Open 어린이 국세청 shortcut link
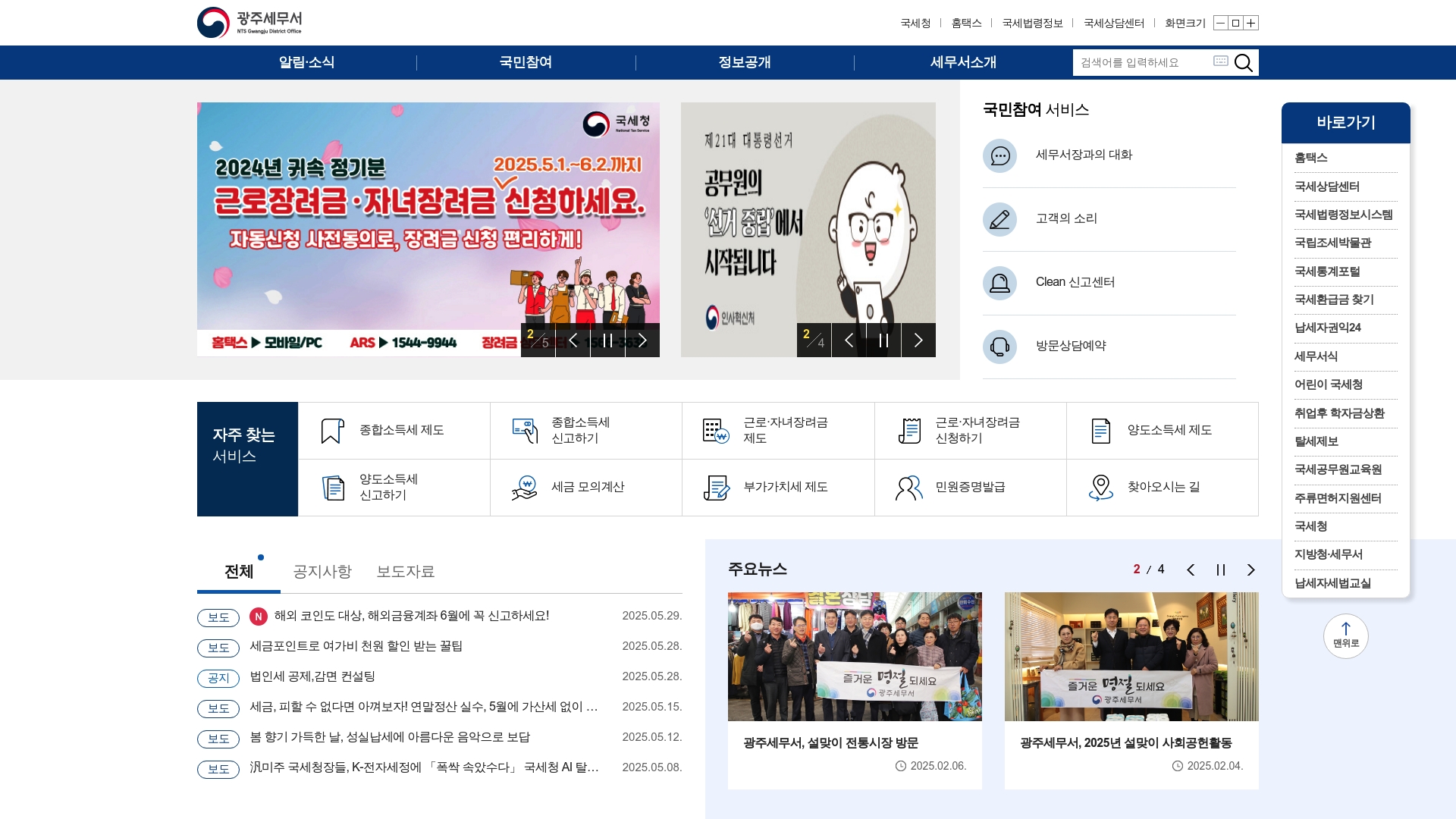Screen dimensions: 1456x819 tap(1329, 384)
